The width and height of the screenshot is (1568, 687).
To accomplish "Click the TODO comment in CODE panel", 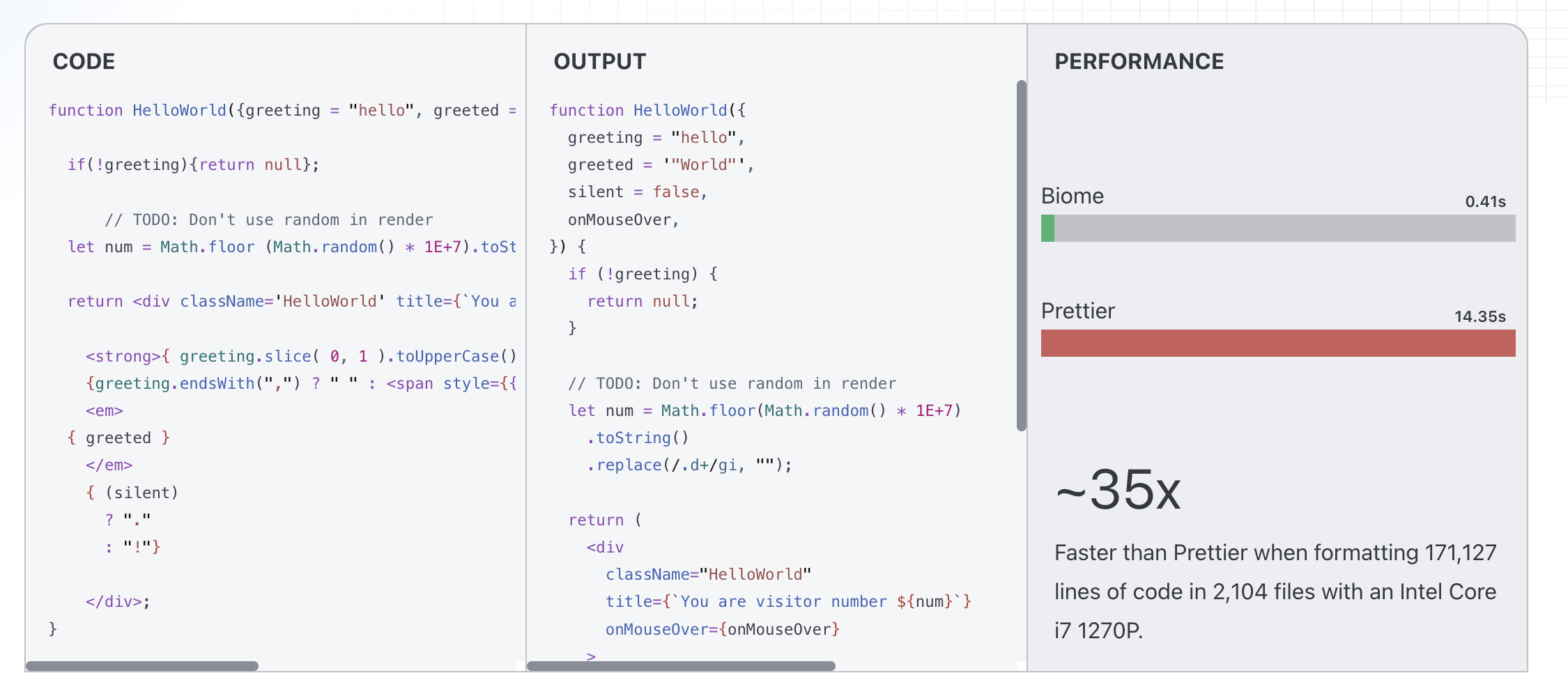I will (268, 219).
